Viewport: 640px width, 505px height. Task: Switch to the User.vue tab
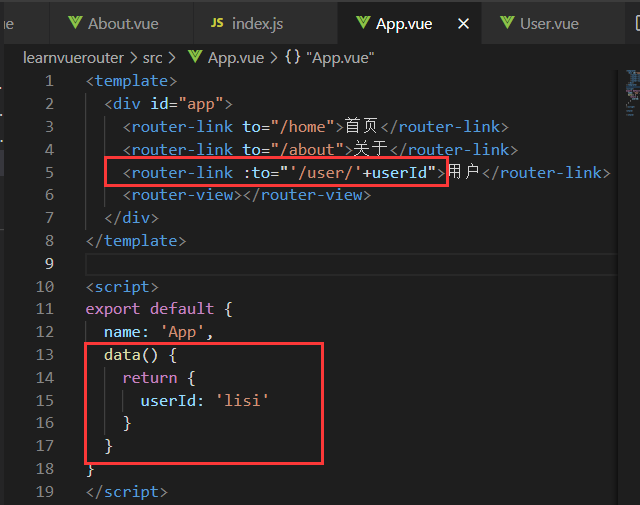(553, 23)
